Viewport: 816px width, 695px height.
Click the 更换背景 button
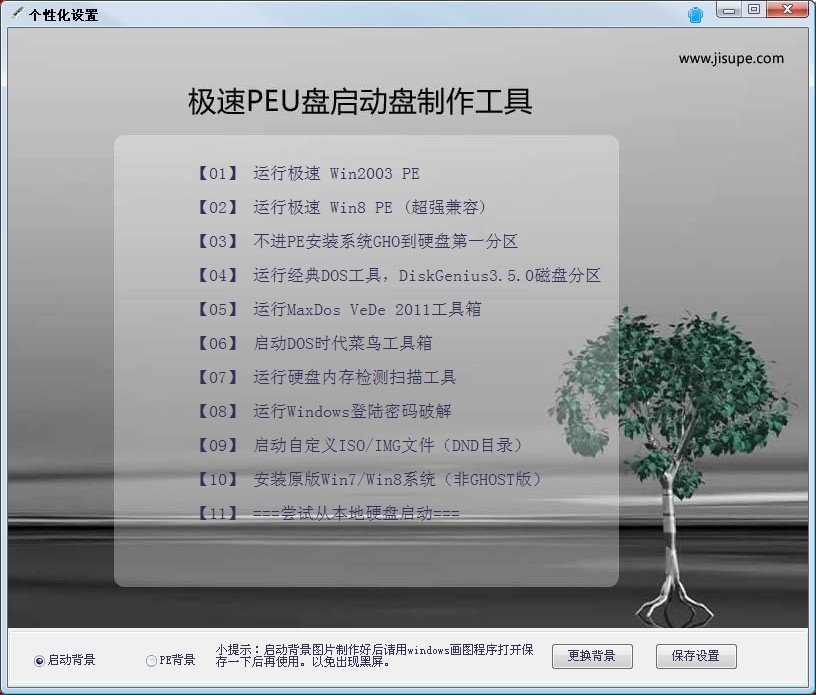click(x=592, y=656)
